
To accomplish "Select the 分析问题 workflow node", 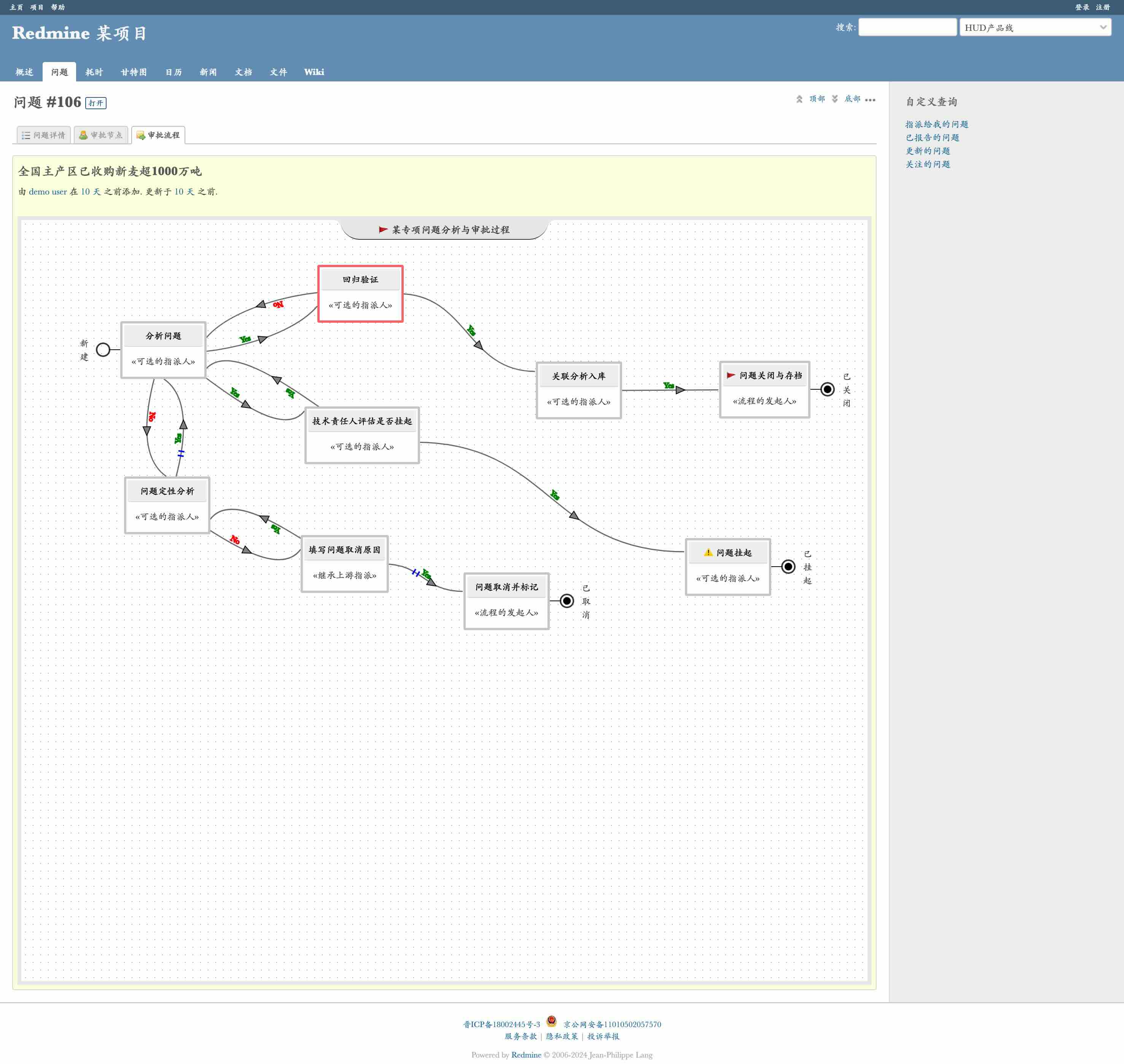I will click(163, 350).
